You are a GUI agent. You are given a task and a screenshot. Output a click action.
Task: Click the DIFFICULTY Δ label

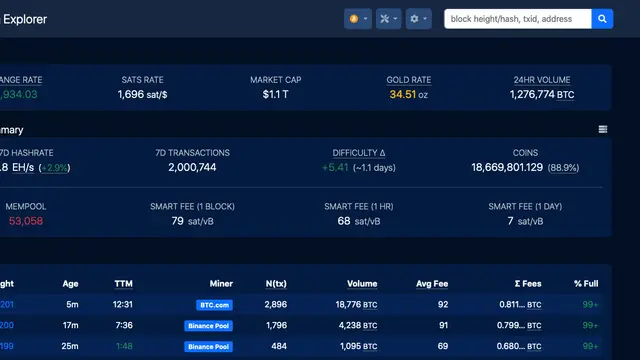pos(358,153)
